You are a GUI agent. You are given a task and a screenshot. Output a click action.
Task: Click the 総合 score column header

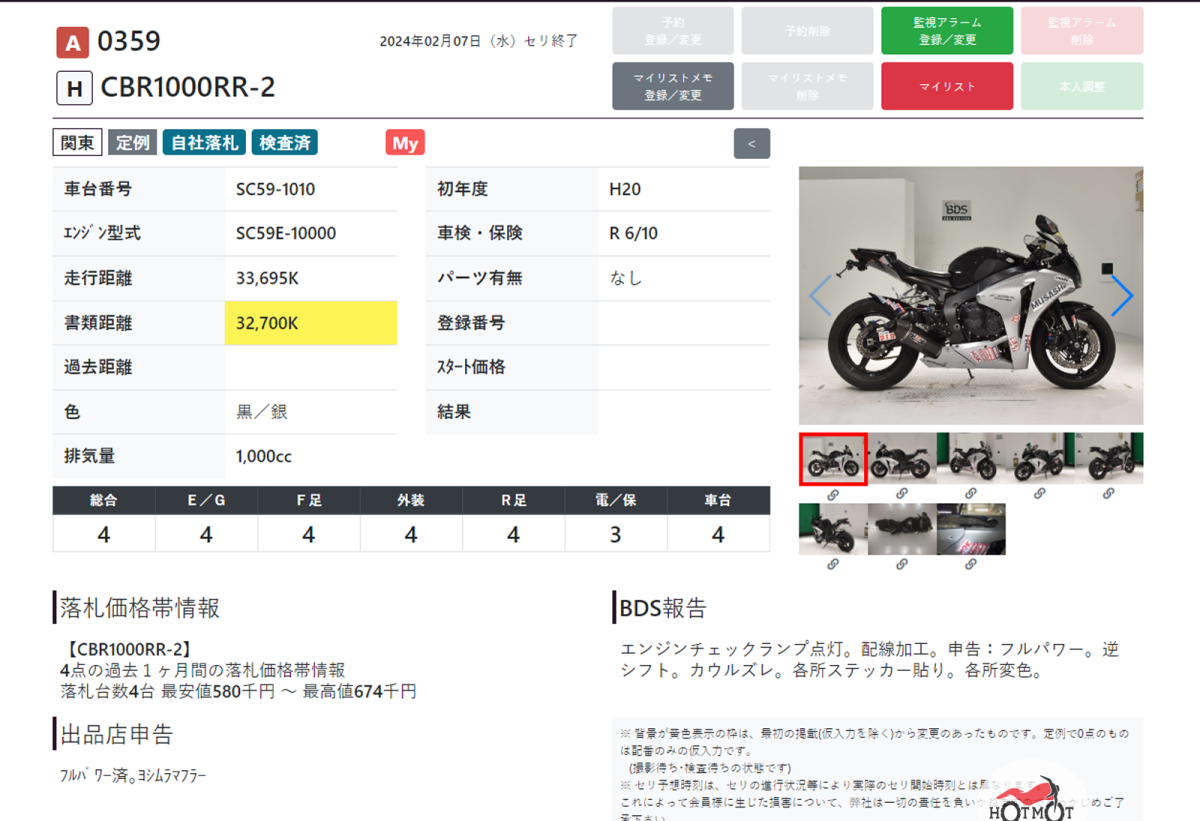click(104, 500)
